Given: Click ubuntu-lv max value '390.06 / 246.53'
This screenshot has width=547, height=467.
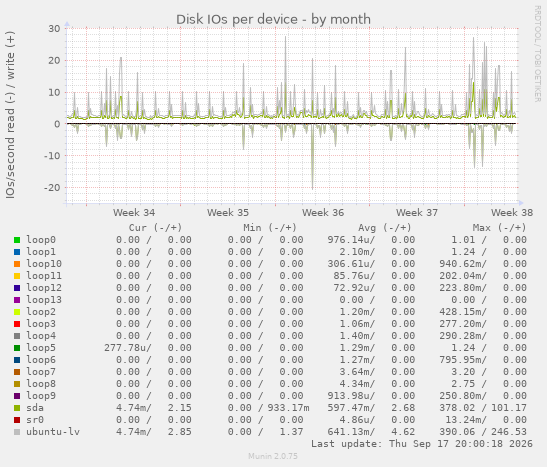Looking at the screenshot, I should [x=483, y=432].
